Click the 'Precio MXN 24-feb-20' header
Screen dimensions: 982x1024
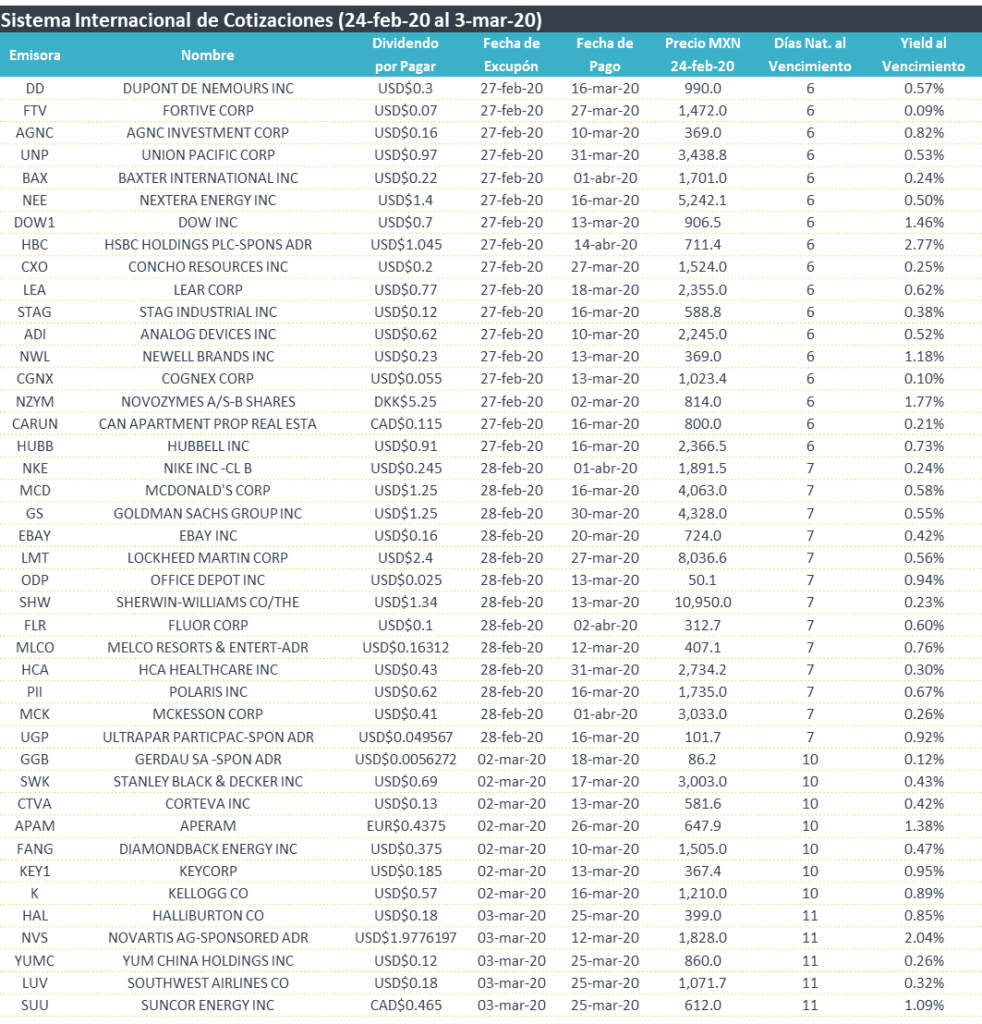(703, 55)
